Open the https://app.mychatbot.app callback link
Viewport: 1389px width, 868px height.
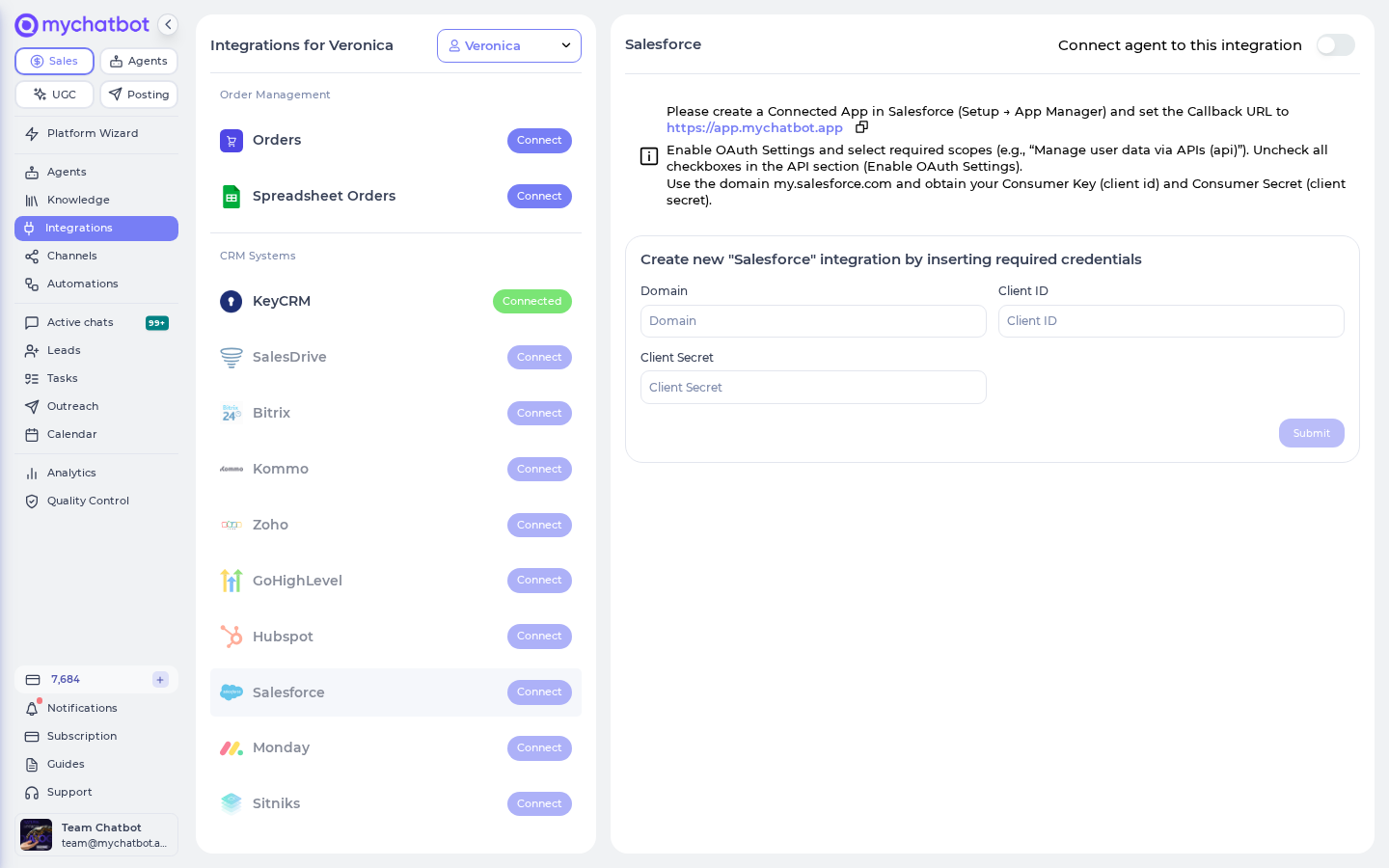[x=754, y=127]
